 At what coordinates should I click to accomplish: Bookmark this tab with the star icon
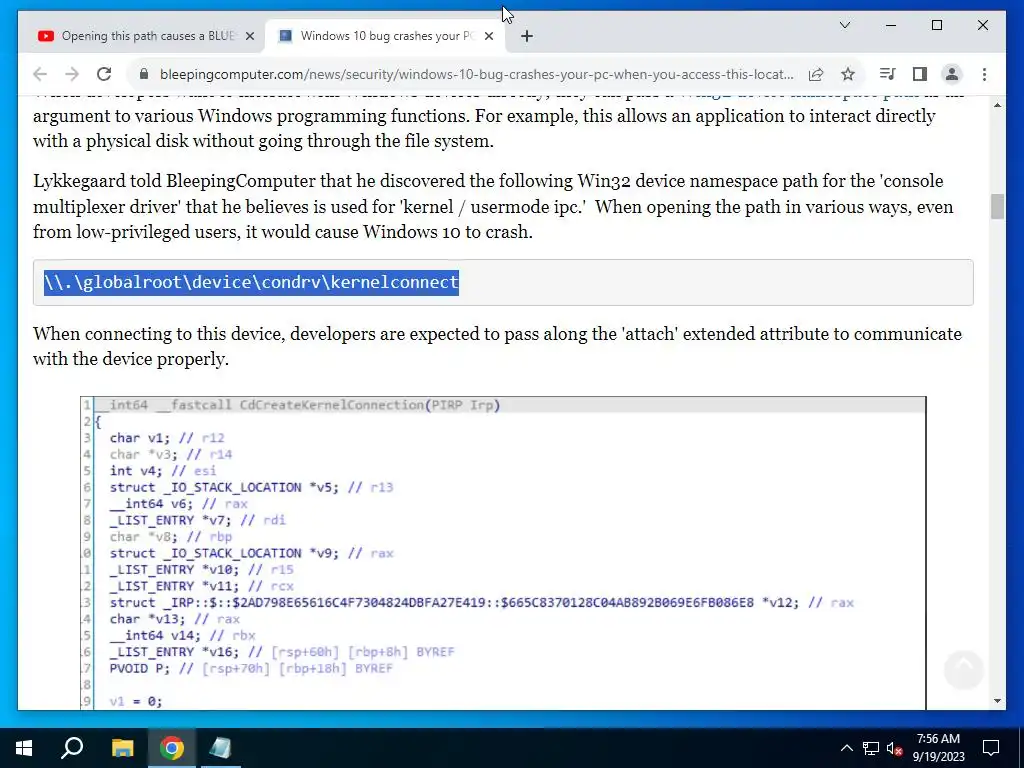(x=848, y=74)
